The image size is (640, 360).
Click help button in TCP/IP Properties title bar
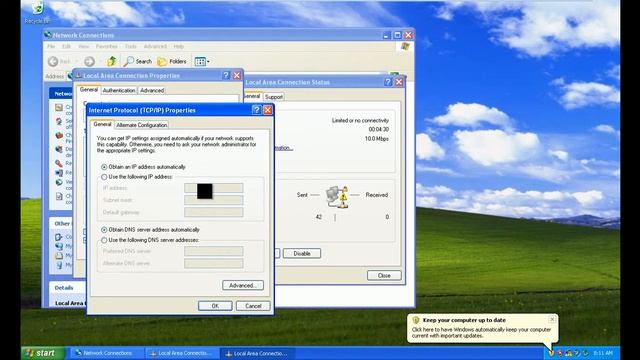[256, 110]
